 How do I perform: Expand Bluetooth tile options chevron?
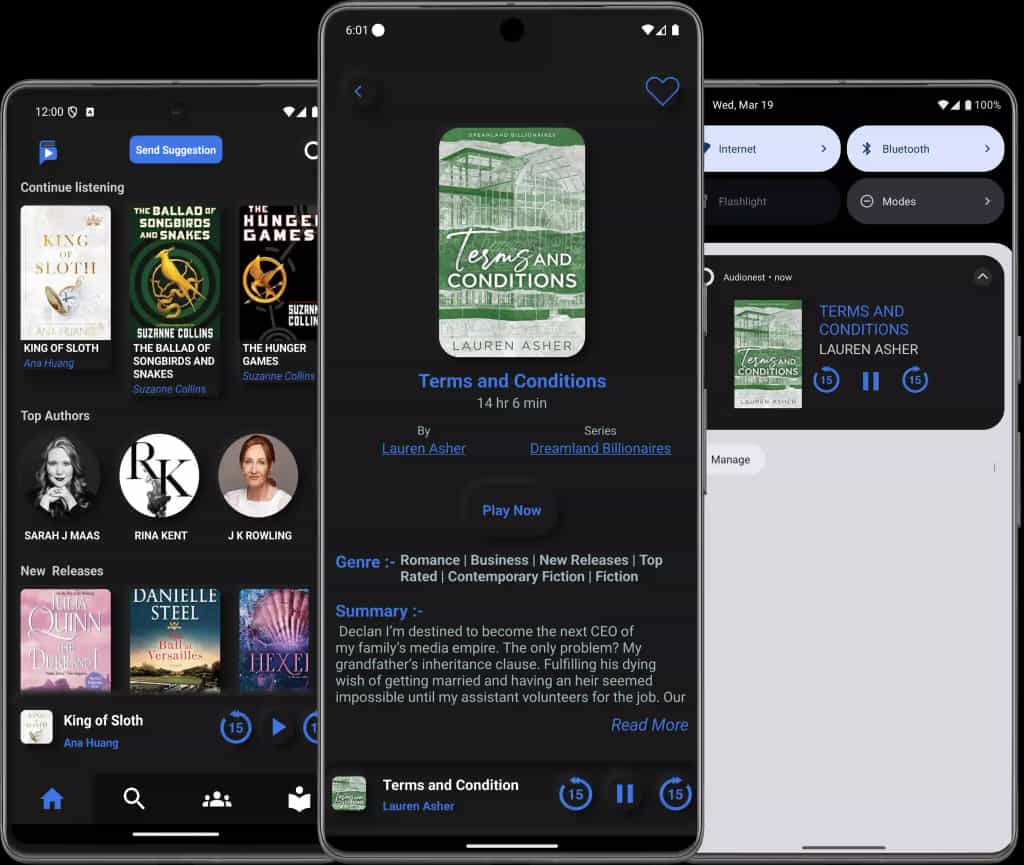[987, 149]
